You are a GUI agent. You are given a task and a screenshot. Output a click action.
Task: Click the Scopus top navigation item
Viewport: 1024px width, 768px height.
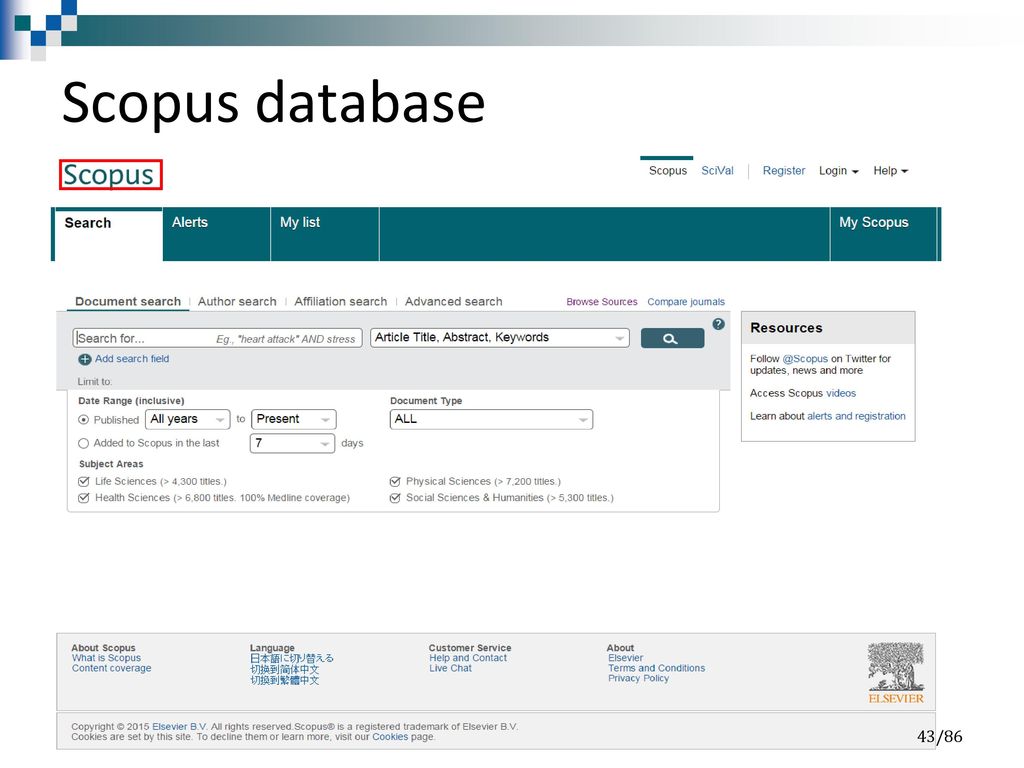pos(667,170)
